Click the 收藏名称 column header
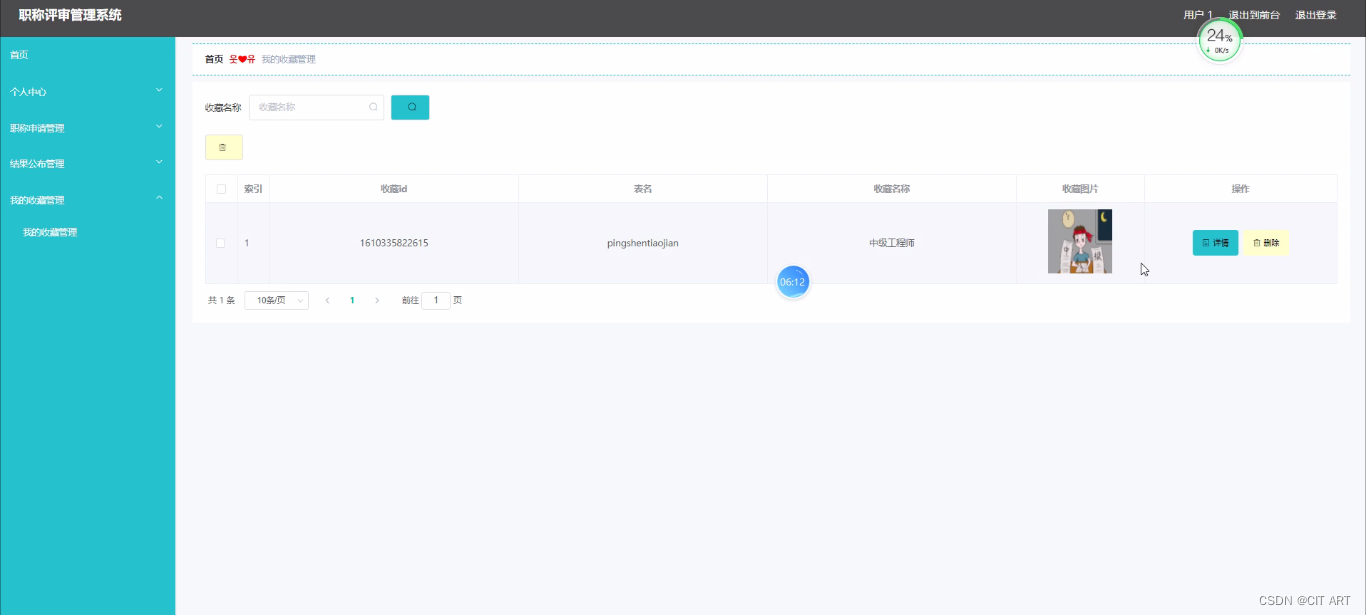1366x615 pixels. 892,189
